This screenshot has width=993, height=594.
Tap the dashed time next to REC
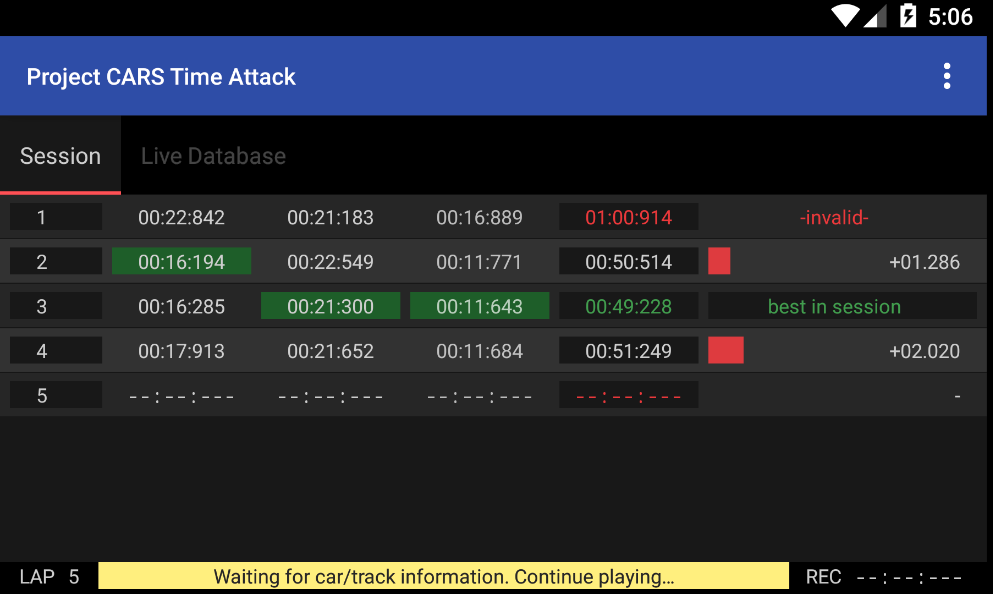tap(909, 577)
